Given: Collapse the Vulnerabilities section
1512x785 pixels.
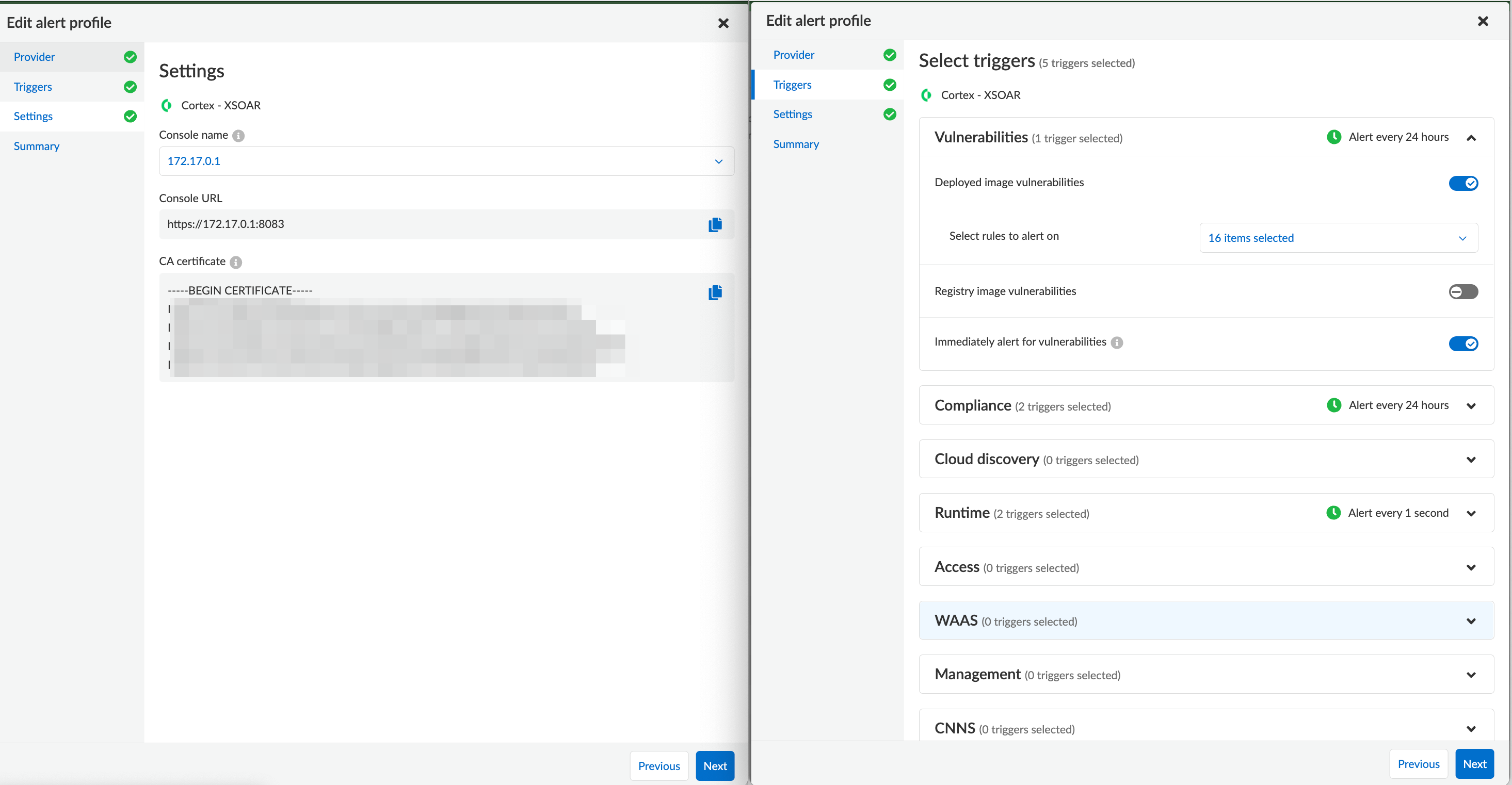Looking at the screenshot, I should click(x=1471, y=138).
